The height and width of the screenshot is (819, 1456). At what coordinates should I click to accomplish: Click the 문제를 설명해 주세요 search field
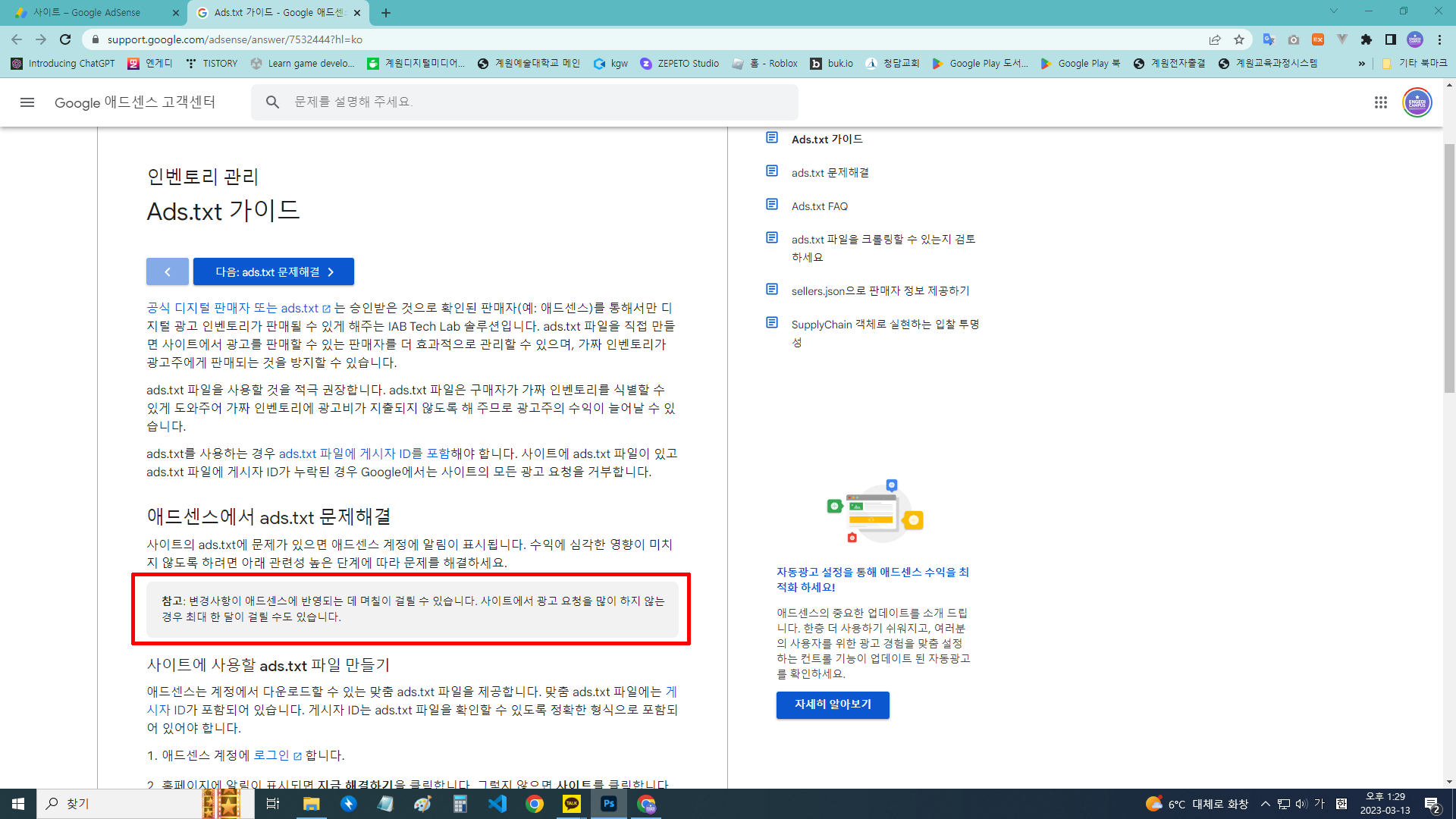point(525,102)
